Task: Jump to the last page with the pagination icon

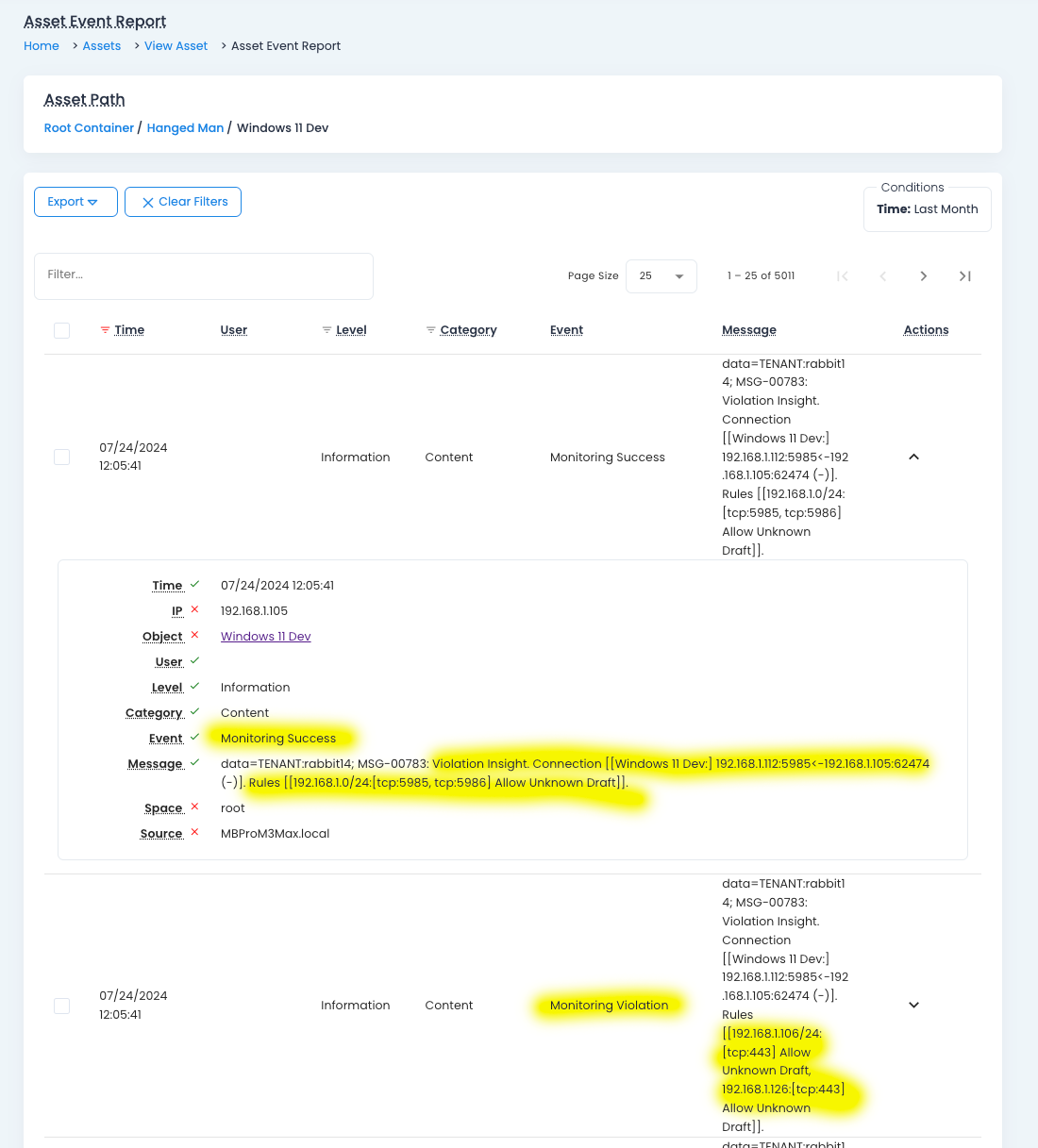Action: click(964, 275)
